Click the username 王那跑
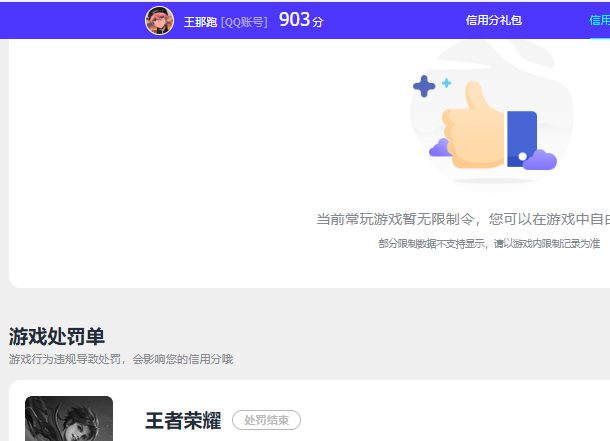 click(200, 22)
